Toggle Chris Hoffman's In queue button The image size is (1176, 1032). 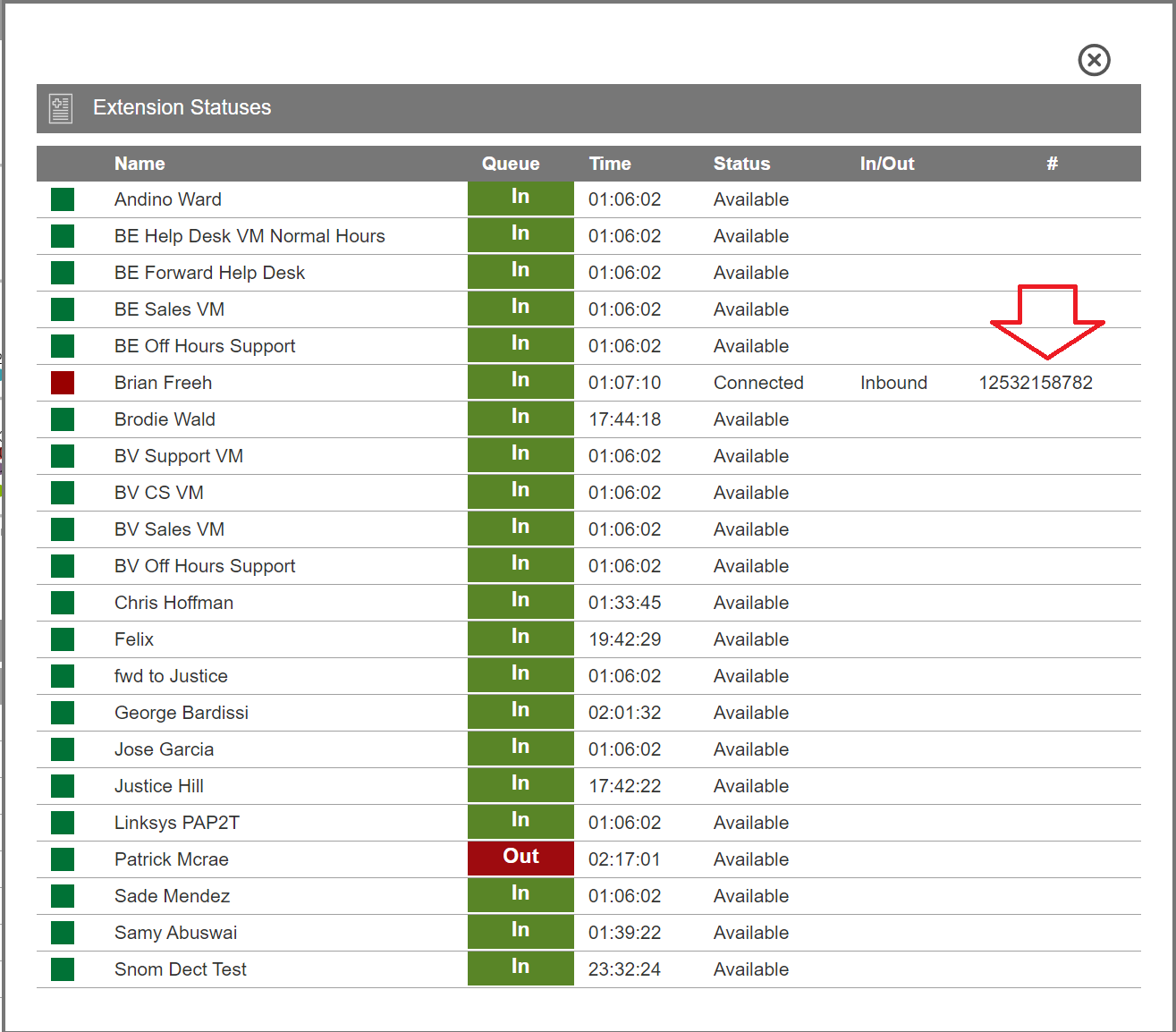520,602
